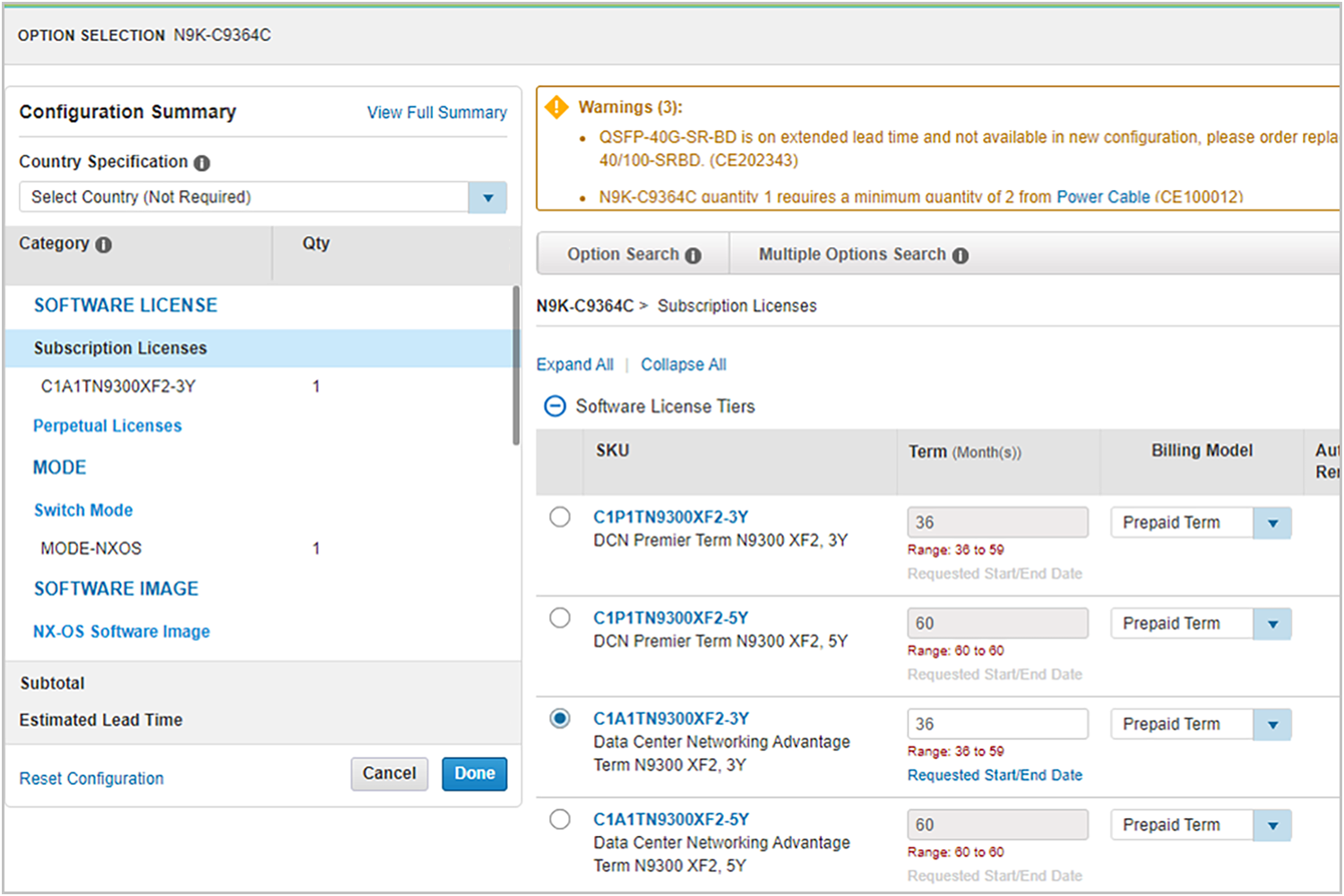Image resolution: width=1344 pixels, height=896 pixels.
Task: Open the View Full Summary link
Action: [x=436, y=113]
